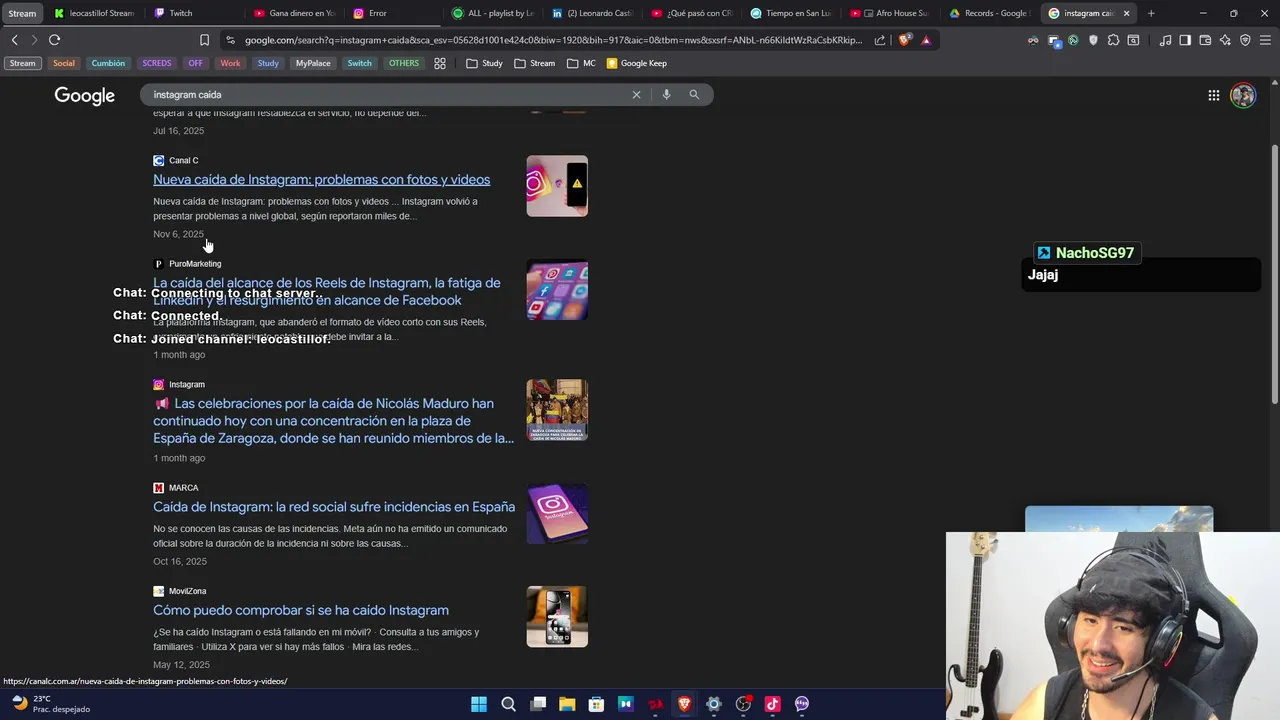Open PuroMarketing Reels alcance article
1280x720 pixels.
[327, 292]
